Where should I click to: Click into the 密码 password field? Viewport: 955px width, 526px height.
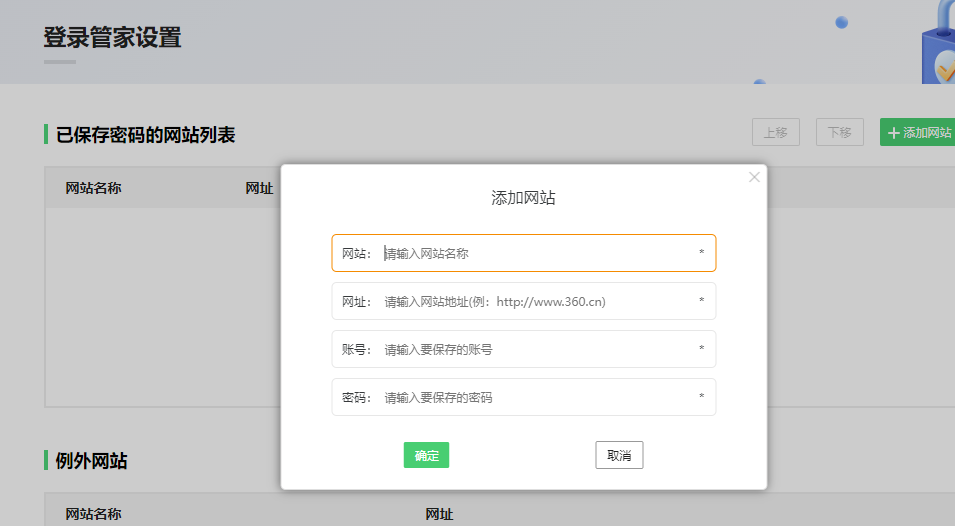[524, 397]
